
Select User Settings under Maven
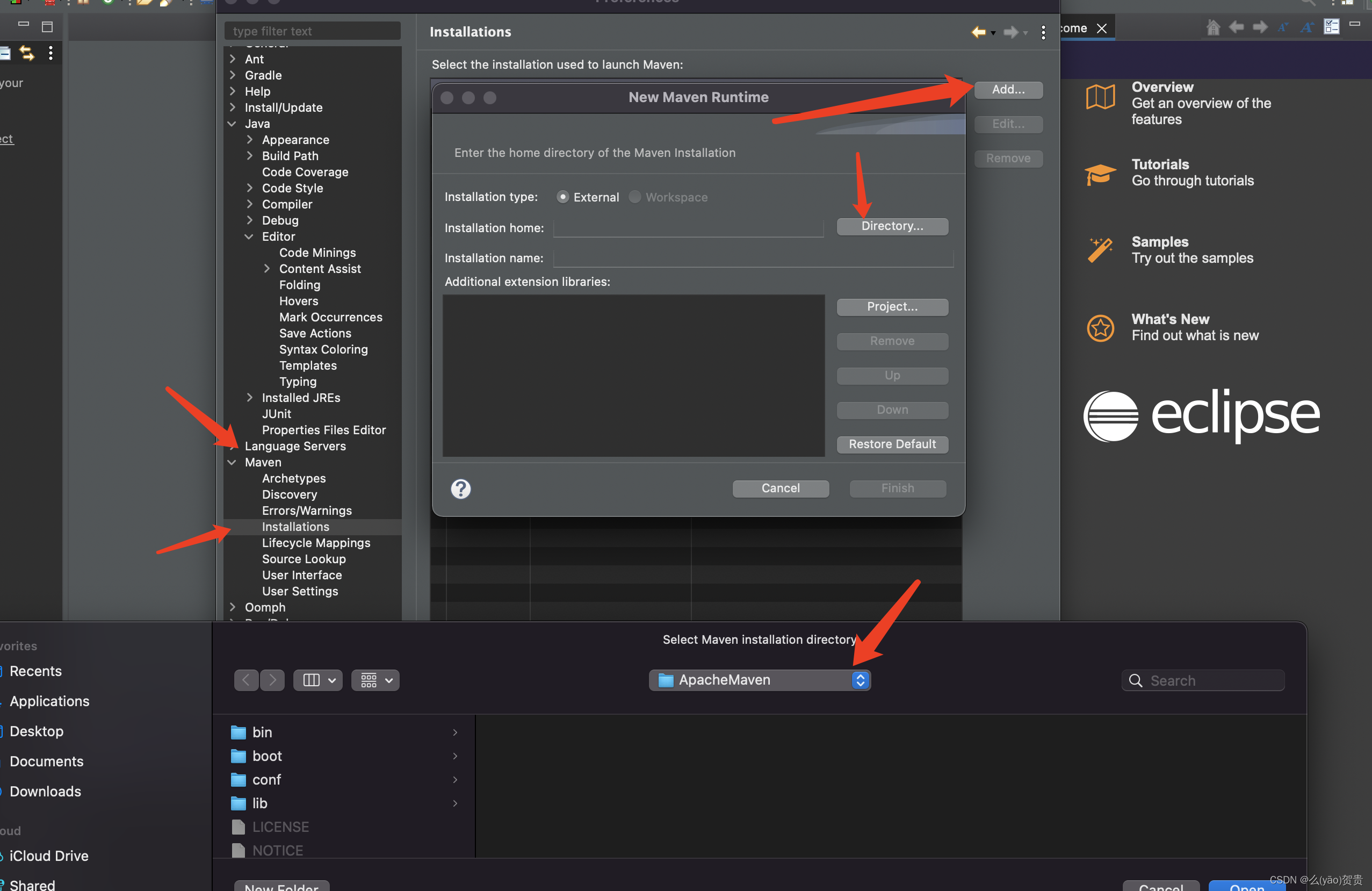pos(300,591)
